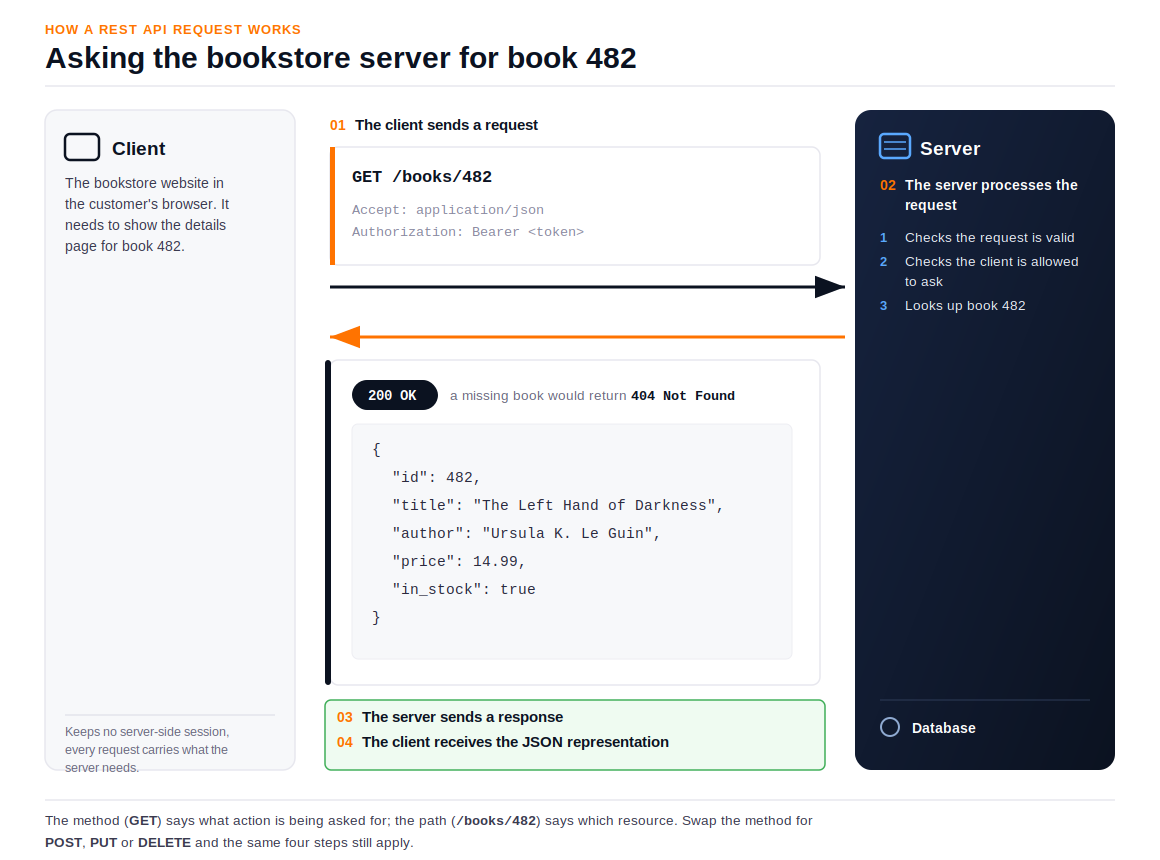This screenshot has width=1160, height=860.
Task: Click the "price": 14.99 line
Action: [459, 562]
